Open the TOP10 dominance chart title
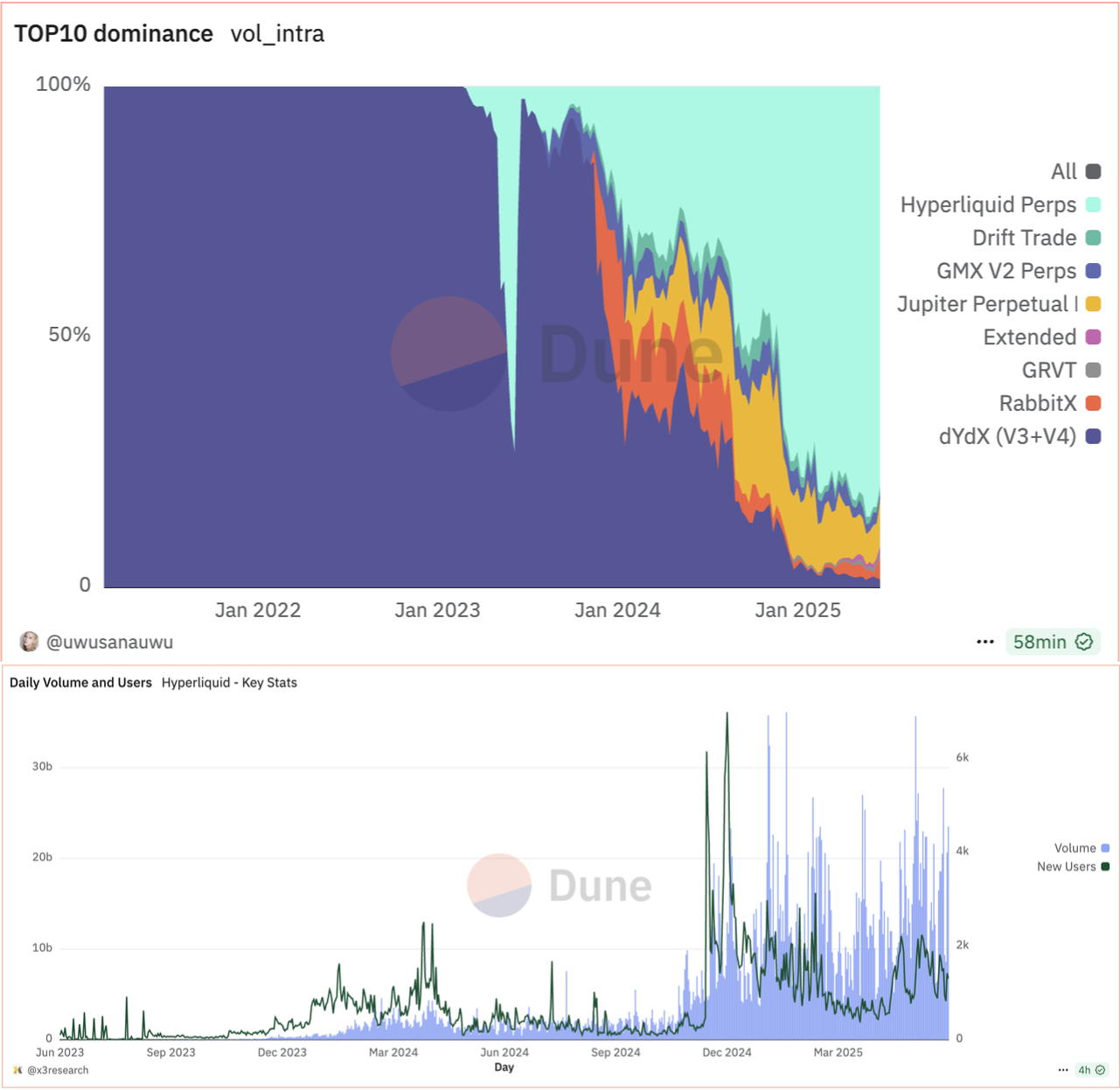 pos(114,33)
